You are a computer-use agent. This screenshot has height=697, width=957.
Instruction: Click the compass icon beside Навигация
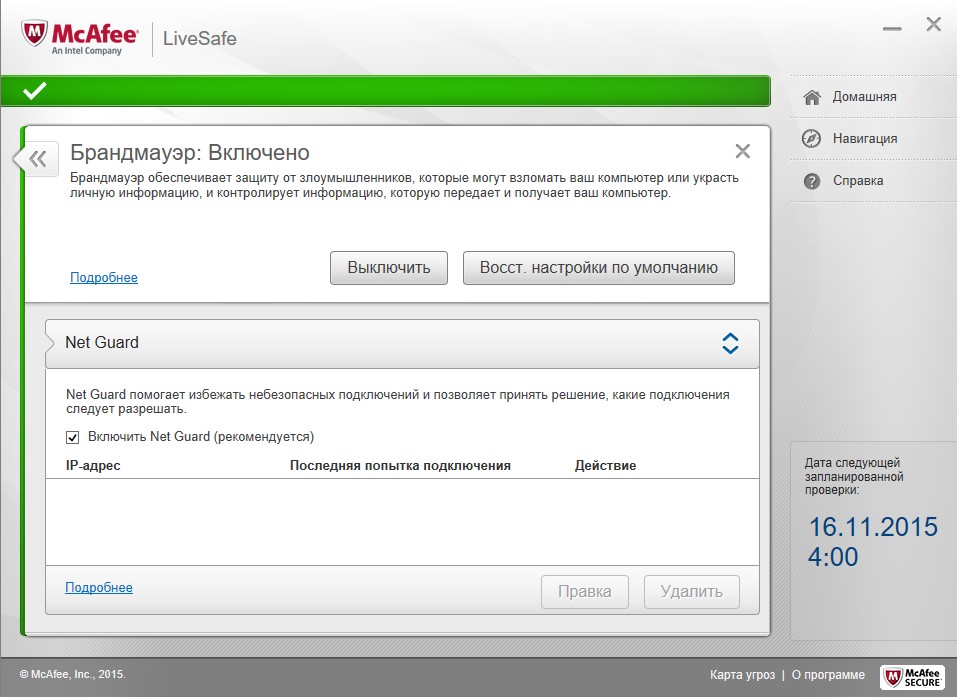pyautogui.click(x=811, y=139)
